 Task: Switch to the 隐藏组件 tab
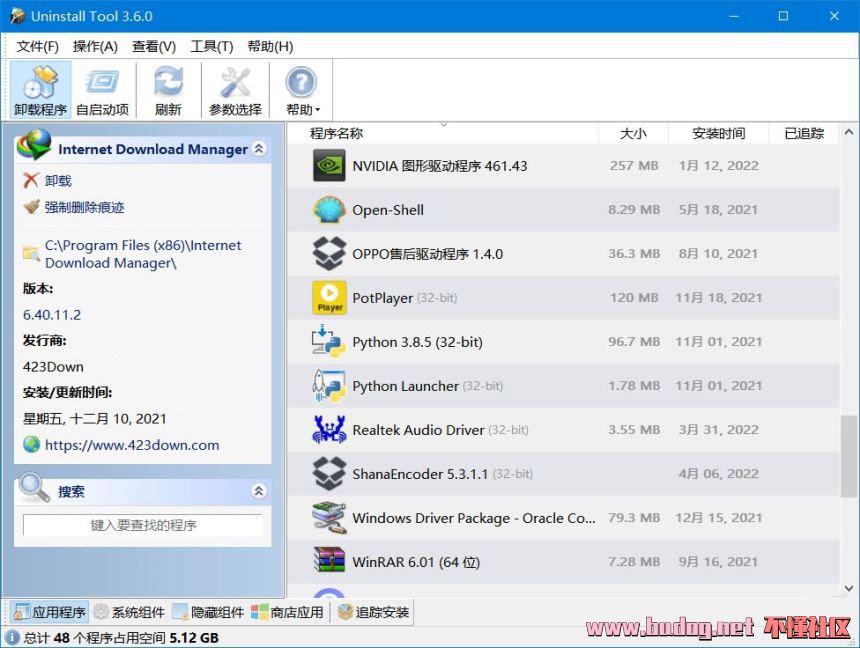tap(208, 612)
